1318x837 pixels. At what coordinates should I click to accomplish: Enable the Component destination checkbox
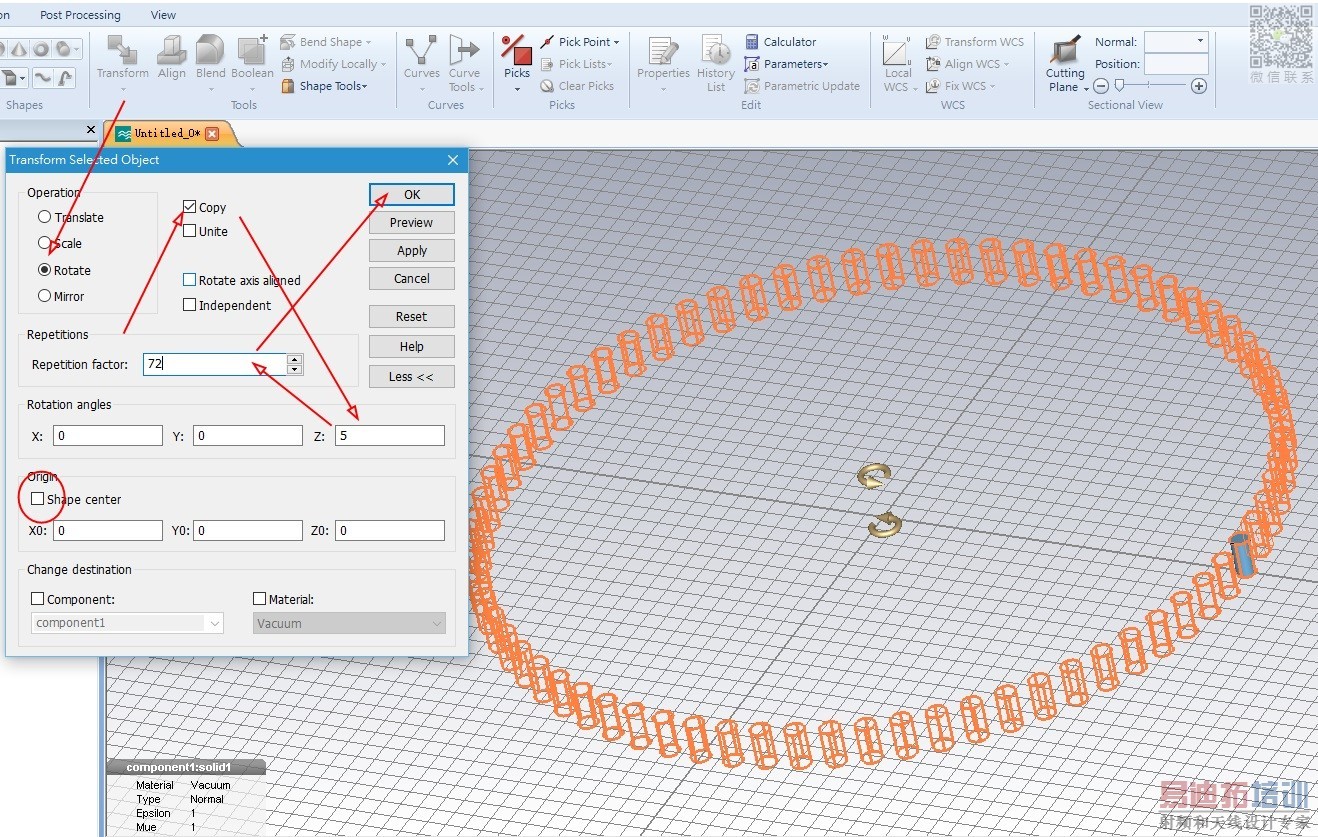(x=38, y=599)
